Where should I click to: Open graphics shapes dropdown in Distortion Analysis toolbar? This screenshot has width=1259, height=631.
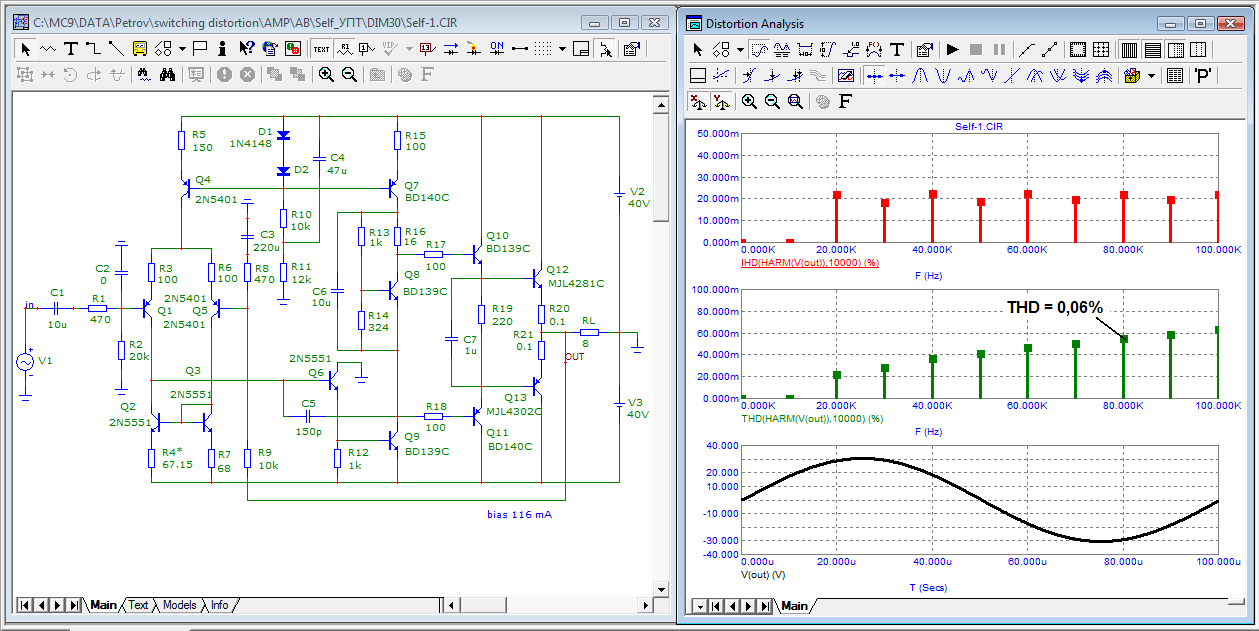[x=740, y=50]
